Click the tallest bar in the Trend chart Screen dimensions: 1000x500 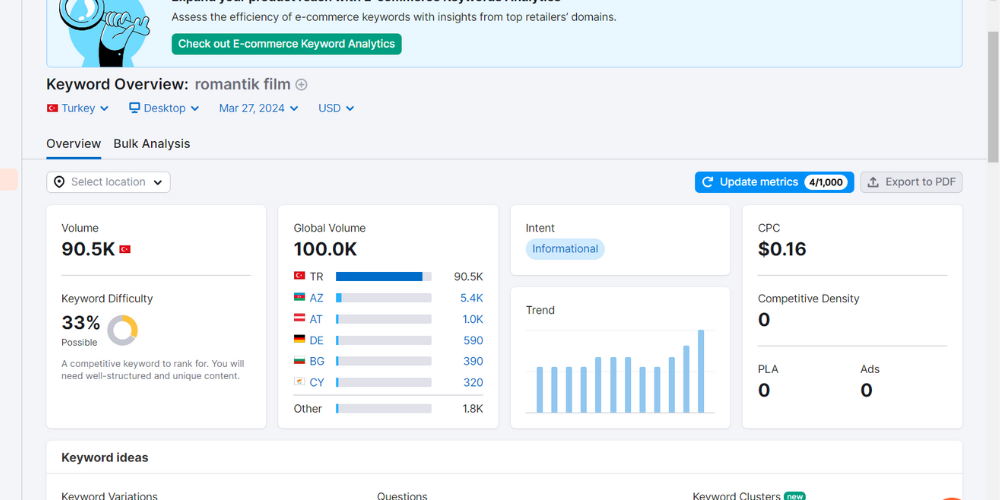click(701, 371)
